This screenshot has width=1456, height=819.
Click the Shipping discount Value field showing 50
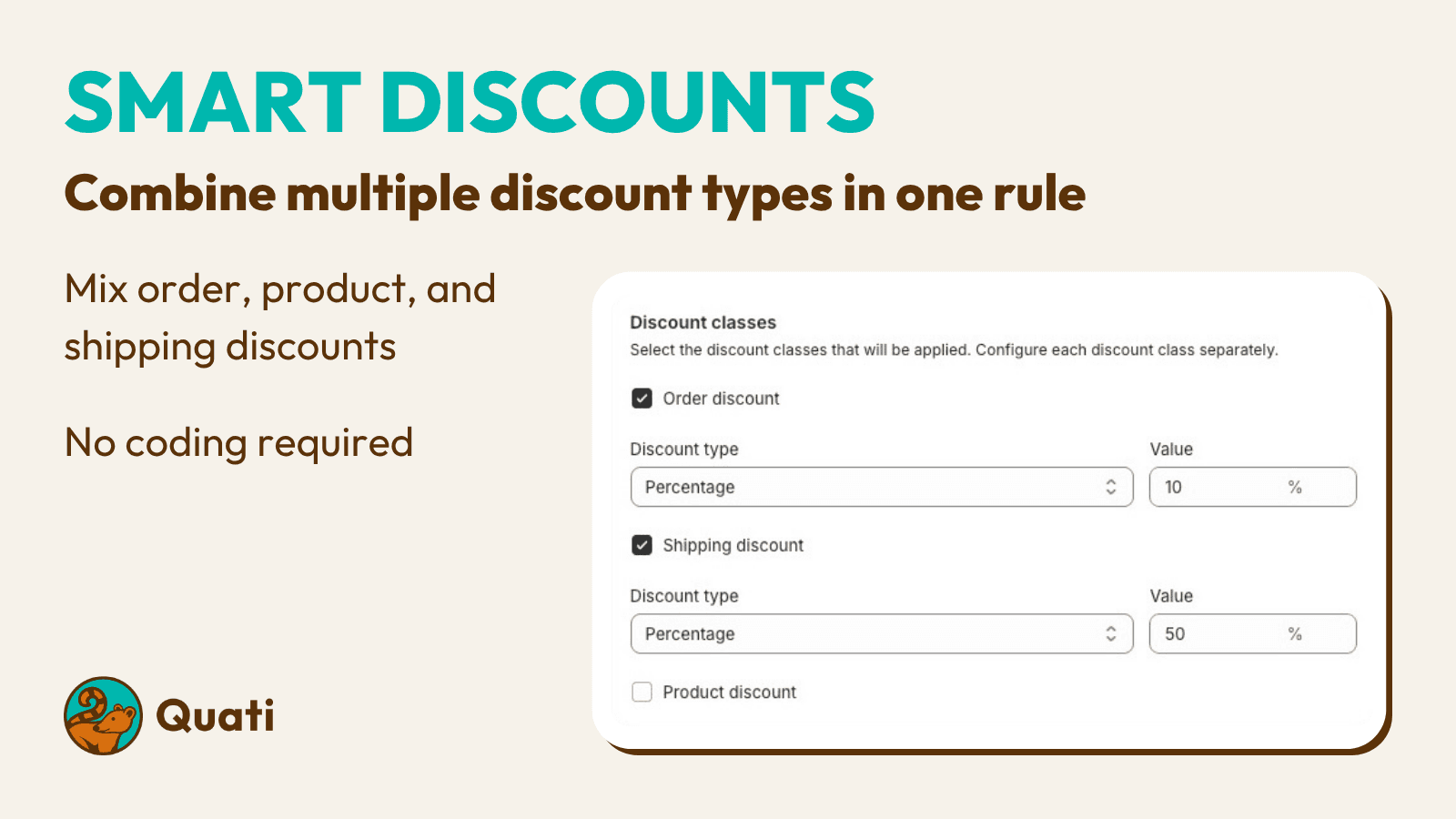click(x=1219, y=633)
